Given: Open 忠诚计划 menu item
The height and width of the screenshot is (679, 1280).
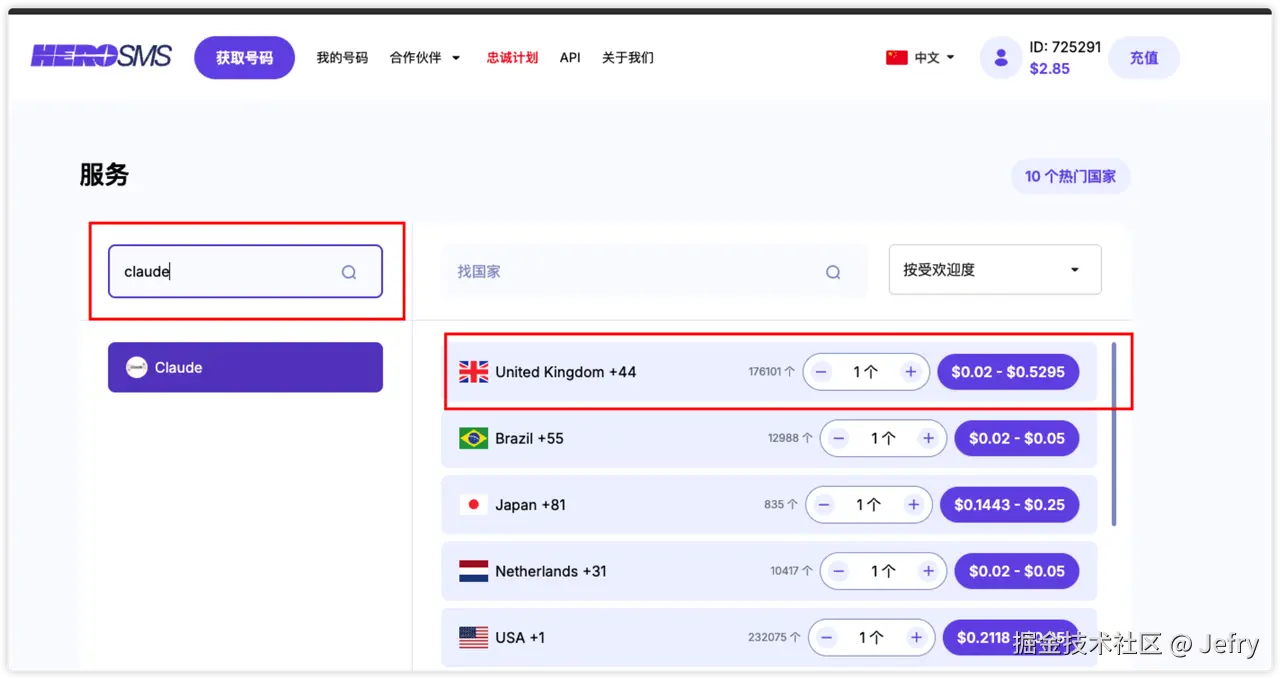Looking at the screenshot, I should click(x=512, y=58).
